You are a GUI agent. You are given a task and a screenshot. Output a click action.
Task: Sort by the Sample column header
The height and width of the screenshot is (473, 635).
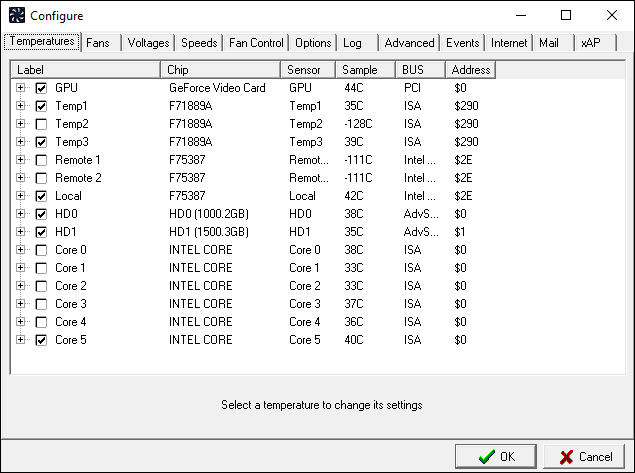click(366, 70)
